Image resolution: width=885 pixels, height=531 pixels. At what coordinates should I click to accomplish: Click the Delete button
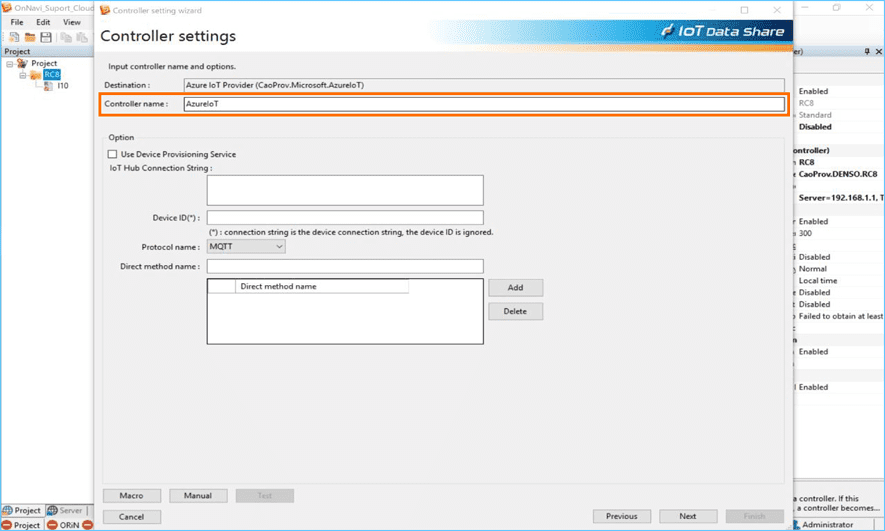pos(515,311)
